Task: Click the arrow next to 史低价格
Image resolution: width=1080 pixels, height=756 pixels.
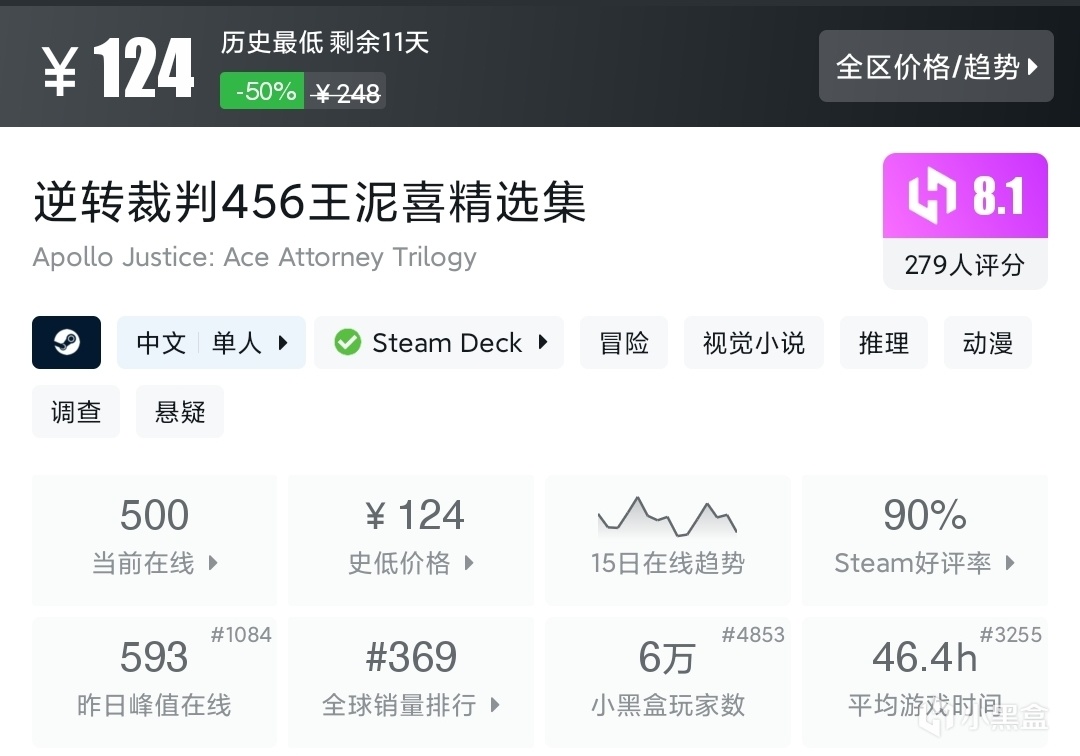Action: click(x=469, y=563)
